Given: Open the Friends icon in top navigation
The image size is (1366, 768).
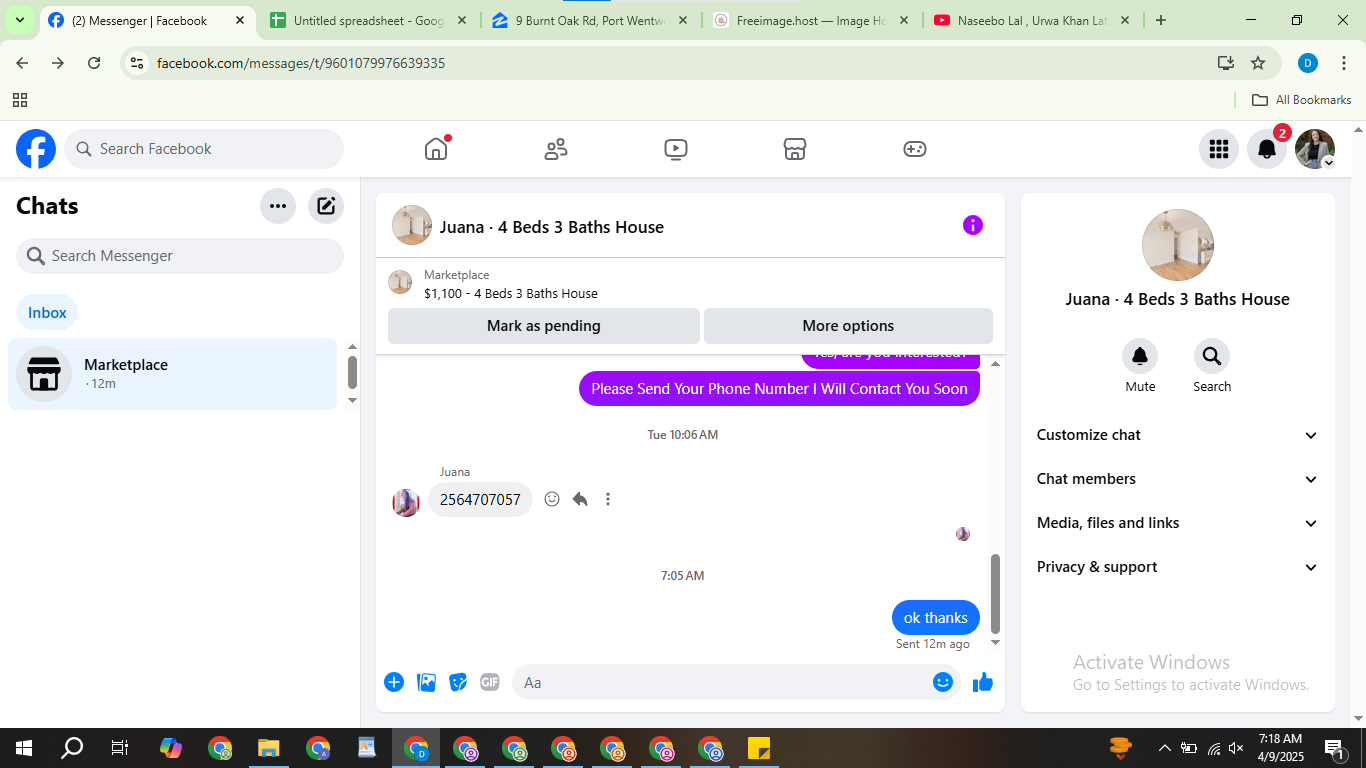Looking at the screenshot, I should (x=556, y=149).
